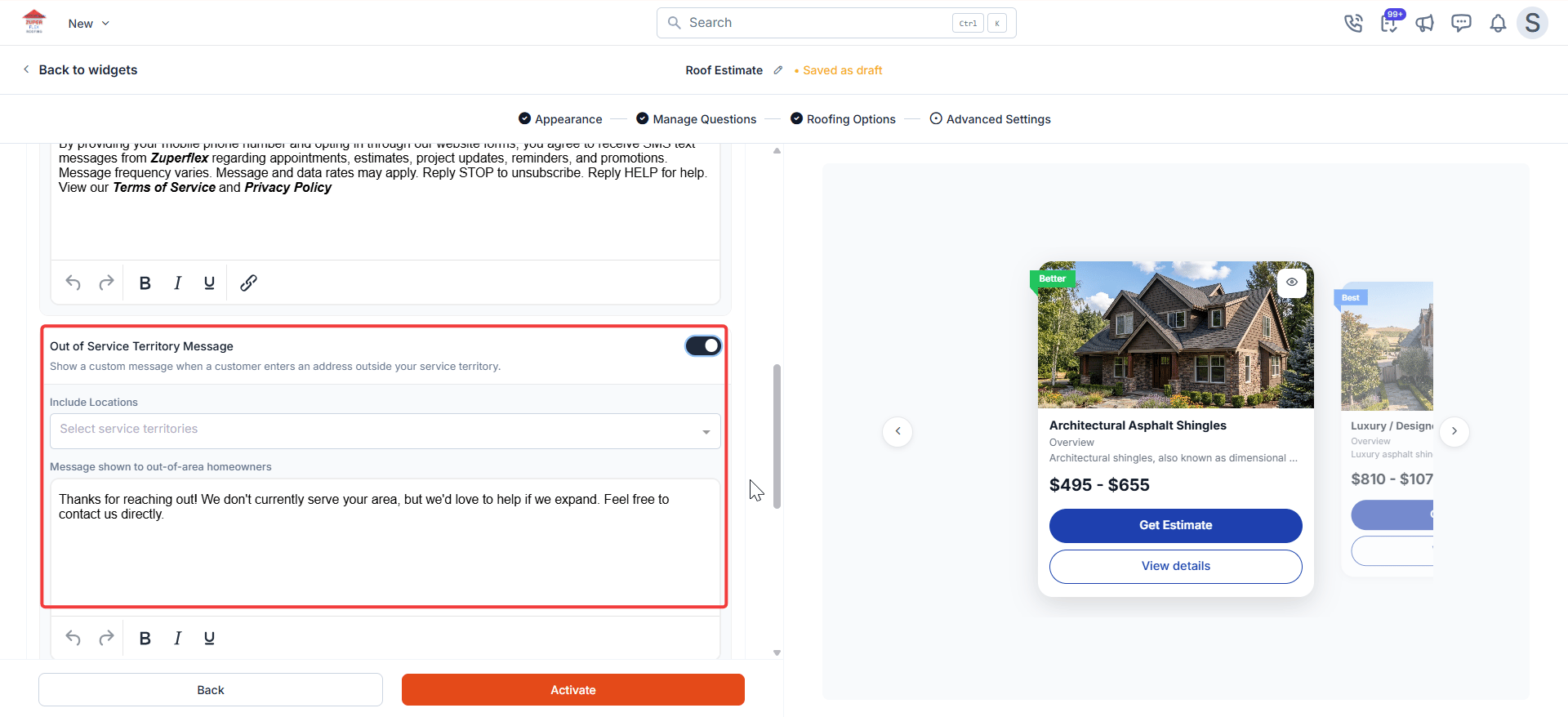
Task: Toggle Out of Service Territory Message switch
Action: click(703, 346)
